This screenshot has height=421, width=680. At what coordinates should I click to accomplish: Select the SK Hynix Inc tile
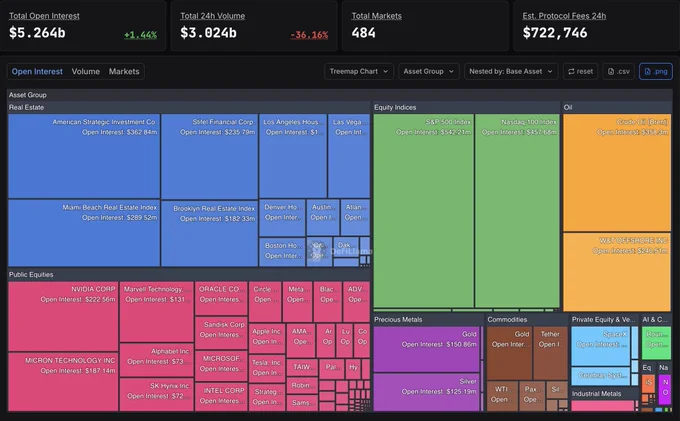click(x=157, y=395)
